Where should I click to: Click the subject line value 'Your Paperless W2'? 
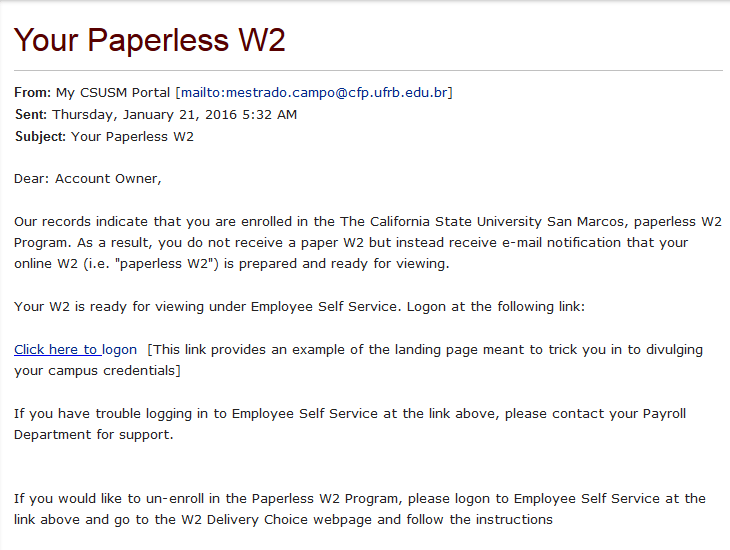tap(132, 137)
